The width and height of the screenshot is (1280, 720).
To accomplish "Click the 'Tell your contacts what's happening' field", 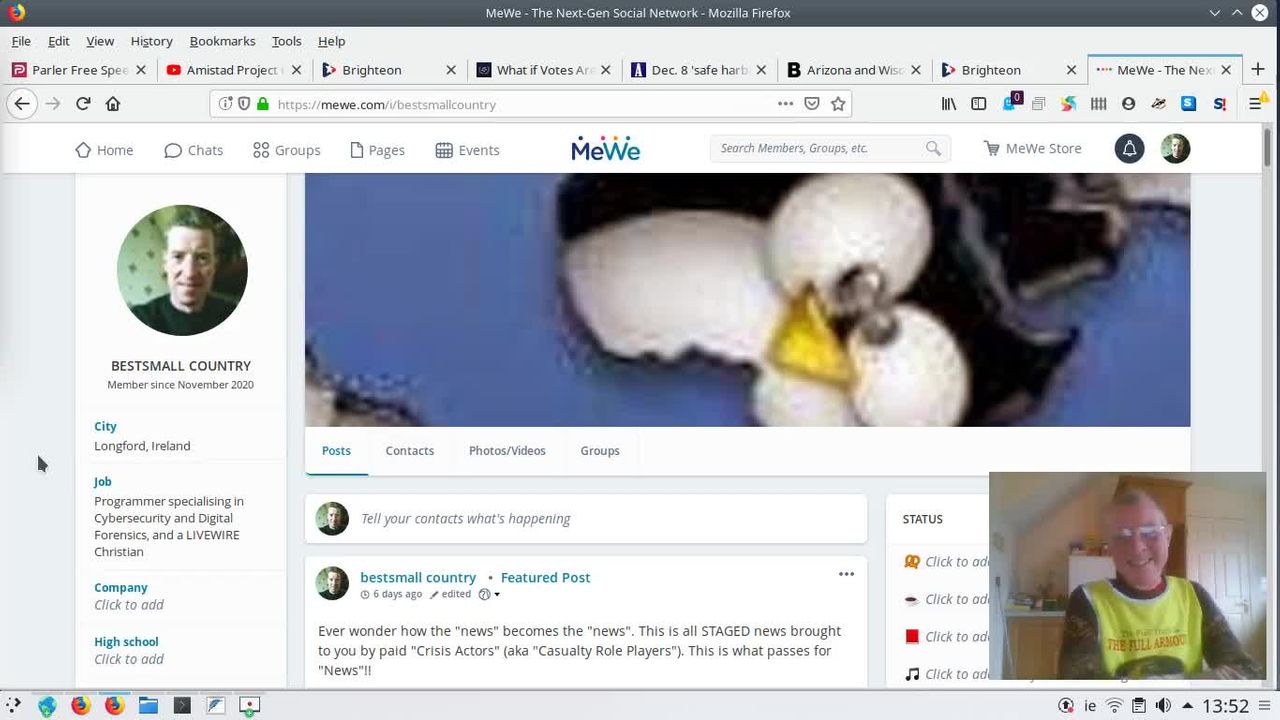I will (x=600, y=519).
